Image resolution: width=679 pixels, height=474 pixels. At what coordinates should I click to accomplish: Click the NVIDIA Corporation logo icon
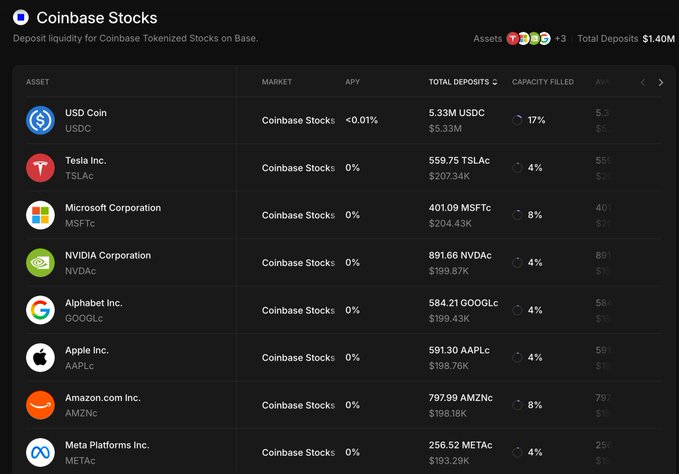(x=40, y=263)
